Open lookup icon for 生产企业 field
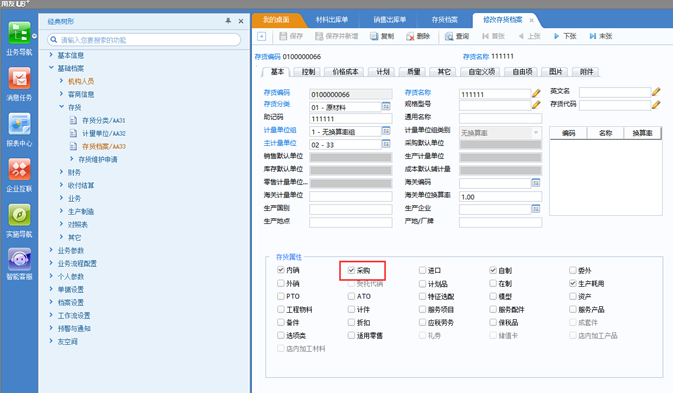Viewport: 673px width, 393px height. click(x=536, y=209)
